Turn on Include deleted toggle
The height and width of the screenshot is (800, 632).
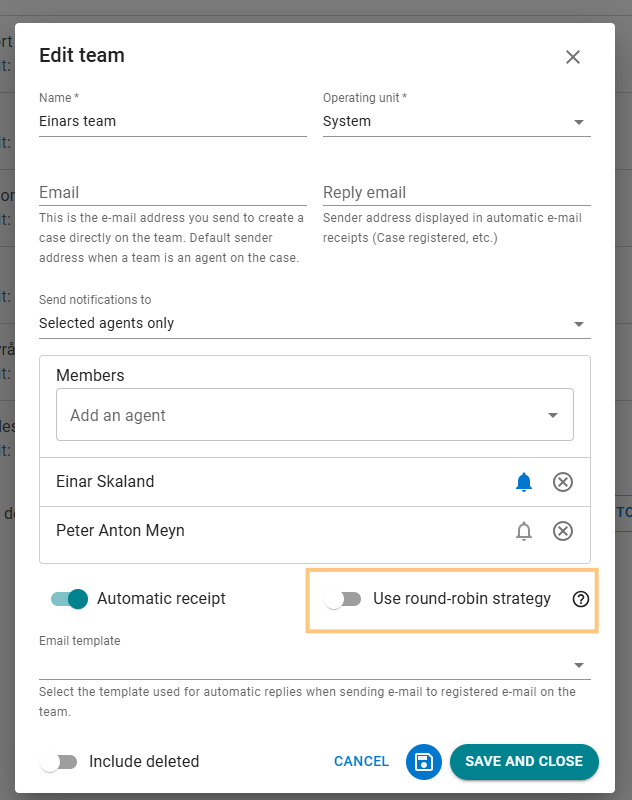click(59, 762)
